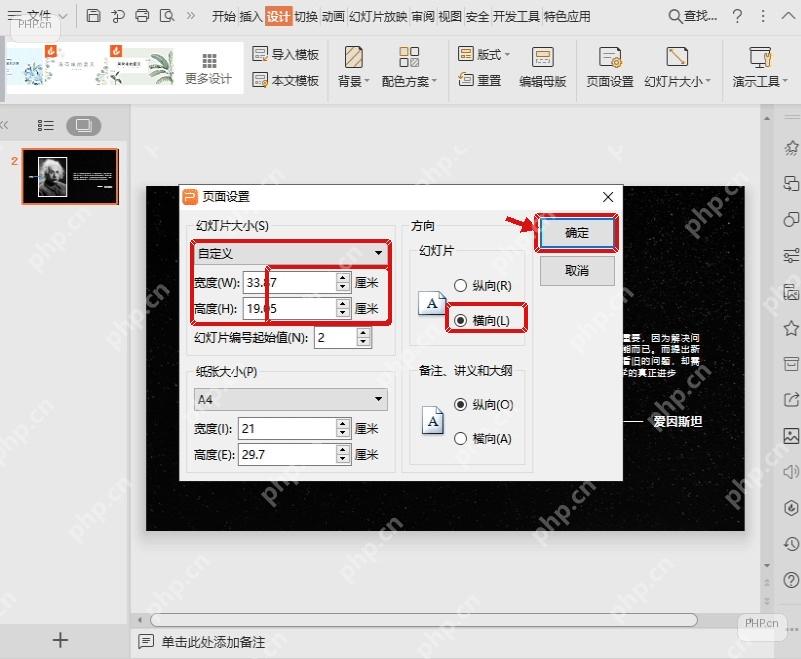Click the speaker audio icon in right sidebar
This screenshot has width=801, height=659.
click(791, 472)
